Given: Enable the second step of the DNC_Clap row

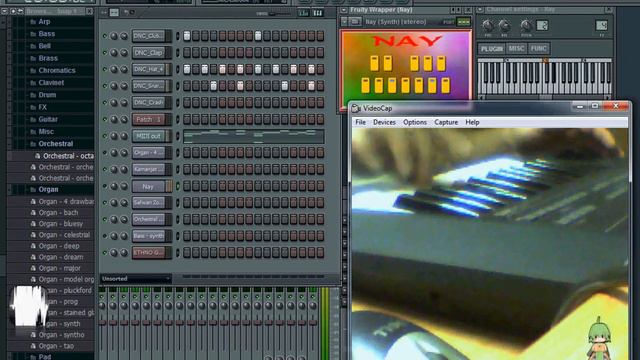Looking at the screenshot, I should pyautogui.click(x=196, y=53).
